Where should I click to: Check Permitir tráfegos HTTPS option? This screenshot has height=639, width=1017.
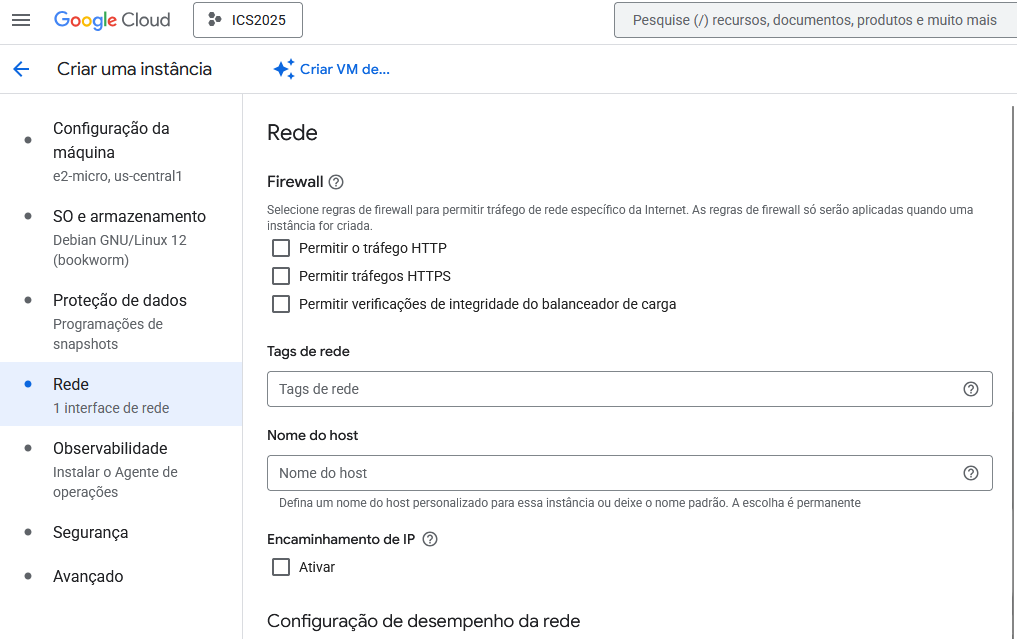(x=281, y=276)
